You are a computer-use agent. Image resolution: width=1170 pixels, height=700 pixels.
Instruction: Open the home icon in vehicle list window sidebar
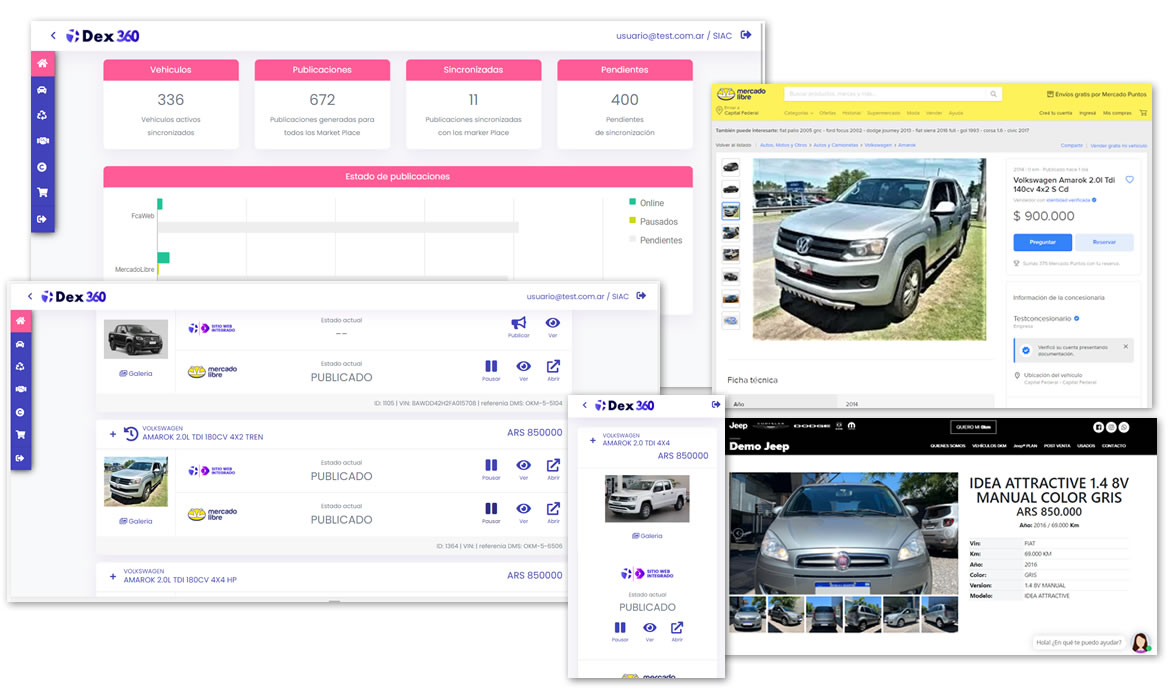click(21, 321)
